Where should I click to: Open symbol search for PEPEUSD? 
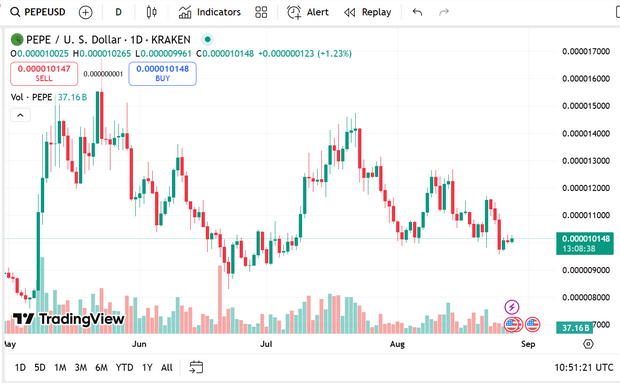coord(38,12)
